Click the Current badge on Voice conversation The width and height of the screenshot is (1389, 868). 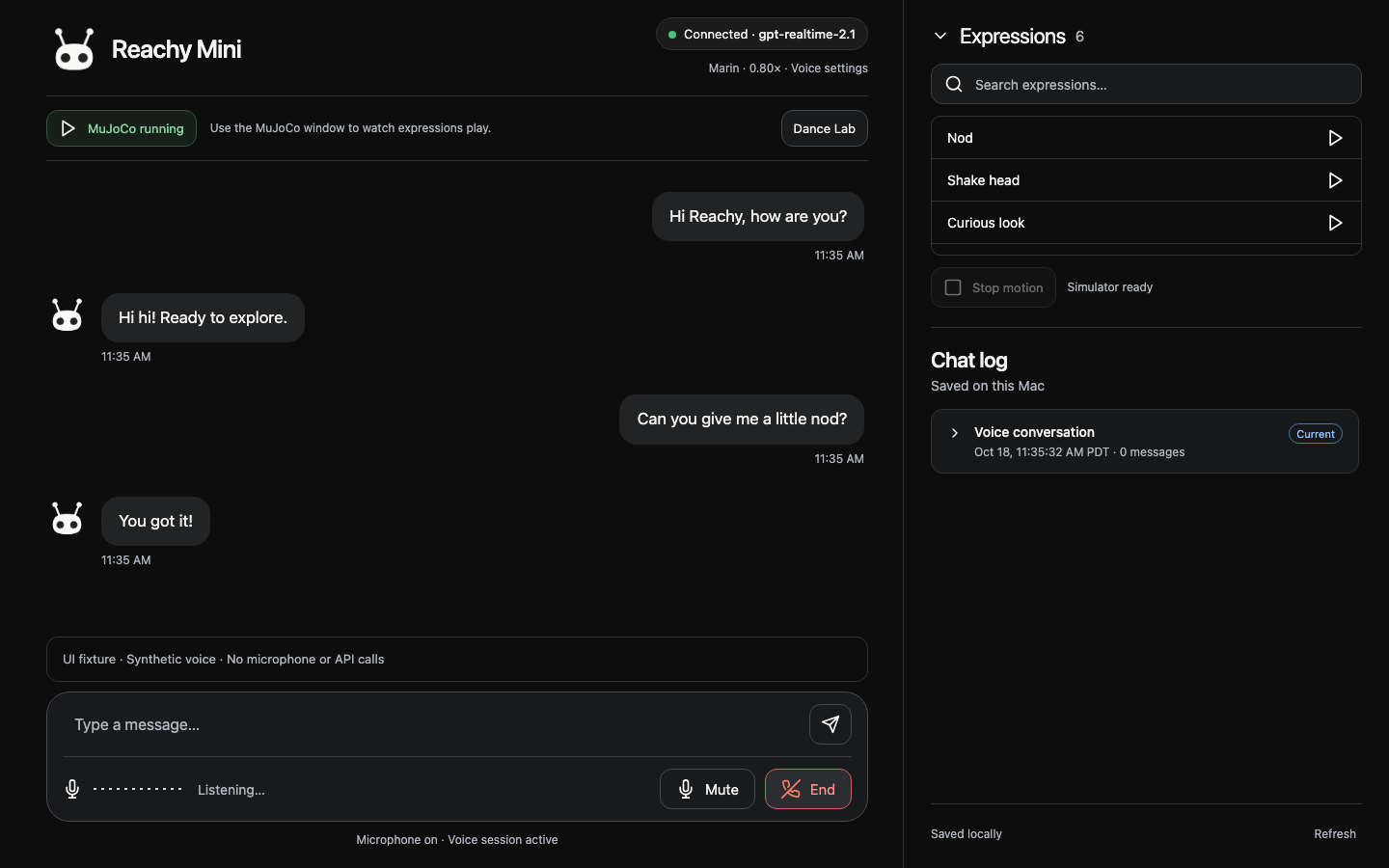[1316, 434]
